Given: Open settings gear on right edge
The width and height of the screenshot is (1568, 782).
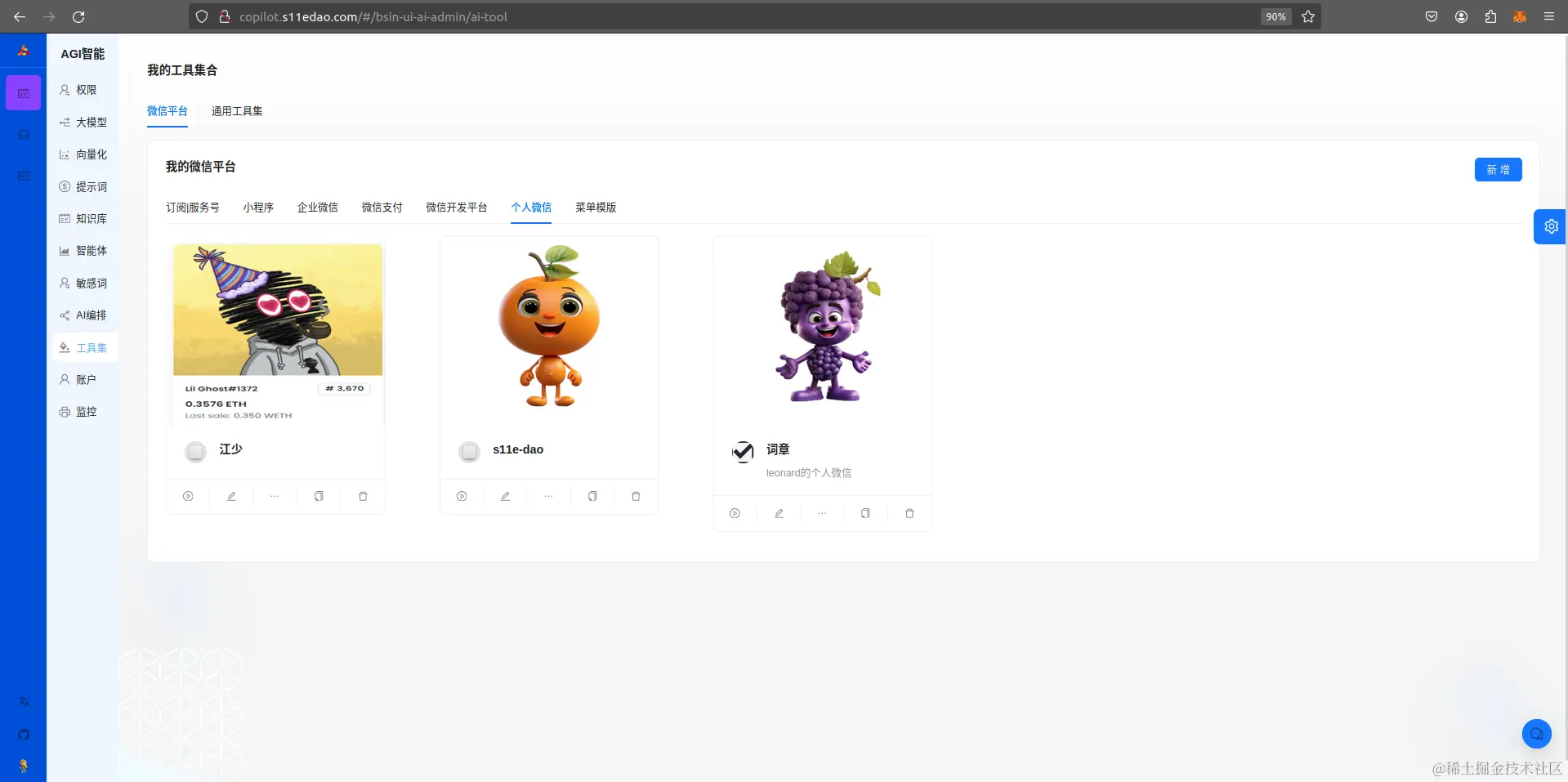Looking at the screenshot, I should point(1551,226).
